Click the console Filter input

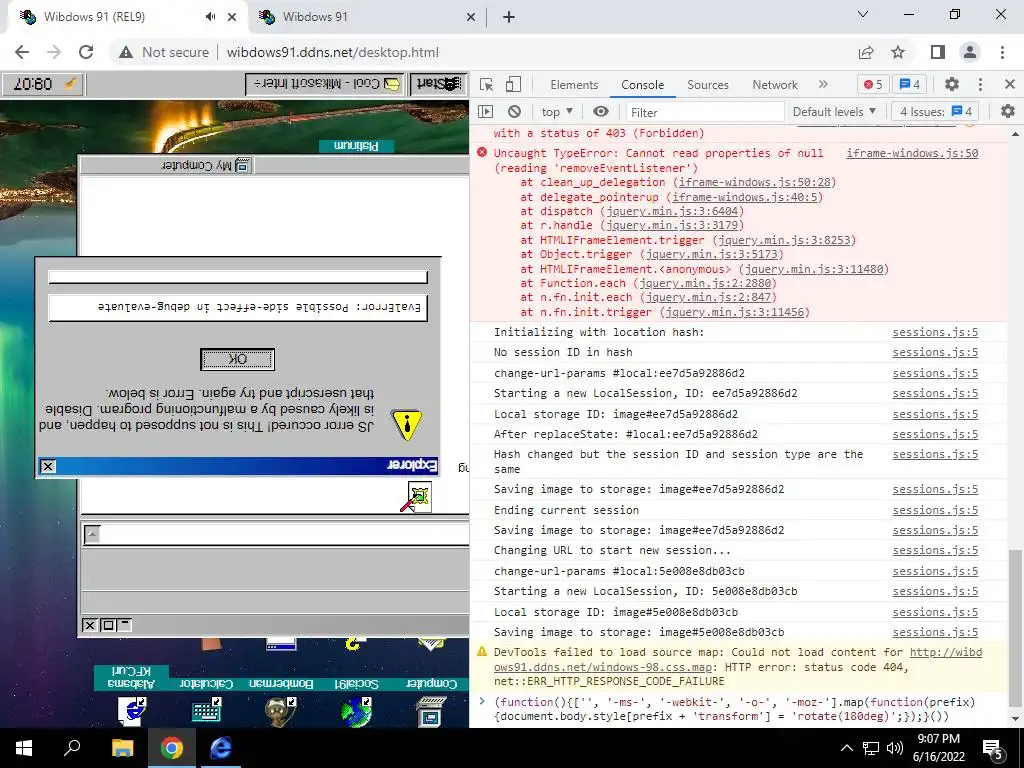705,112
